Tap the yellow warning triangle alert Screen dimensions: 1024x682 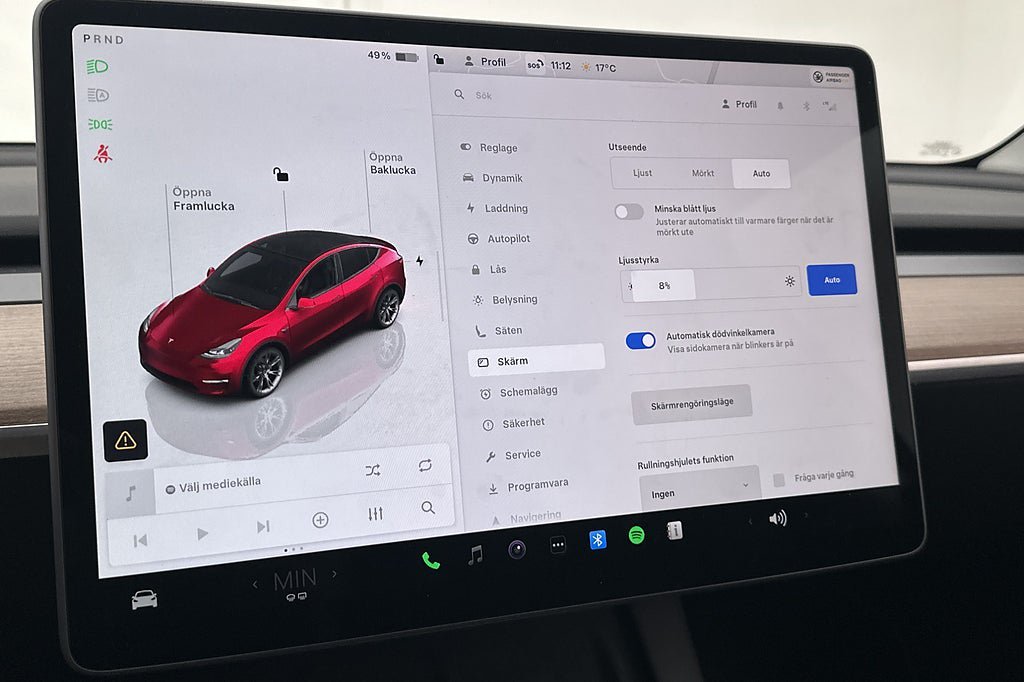coord(126,440)
